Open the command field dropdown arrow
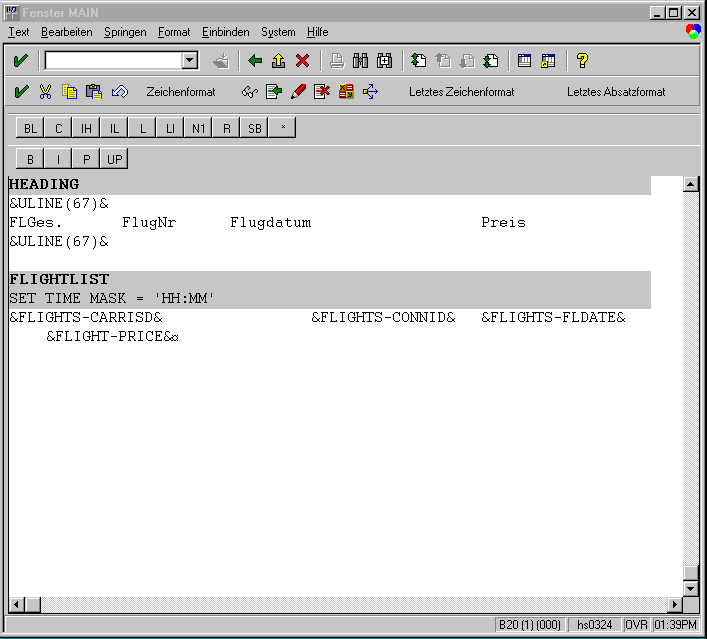Screen dimensions: 707x639 pos(189,61)
